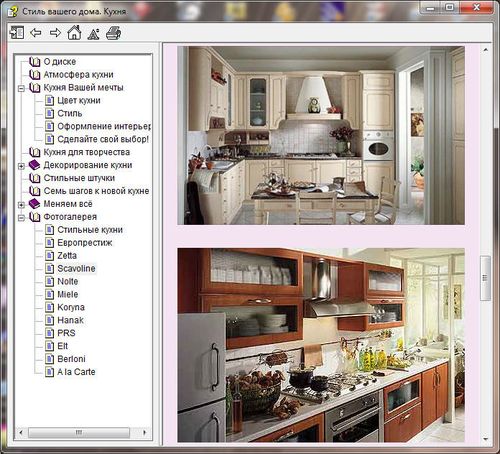Screen dimensions: 500x454
Task: Open the Стильные штучки topic text
Action: pos(79,178)
